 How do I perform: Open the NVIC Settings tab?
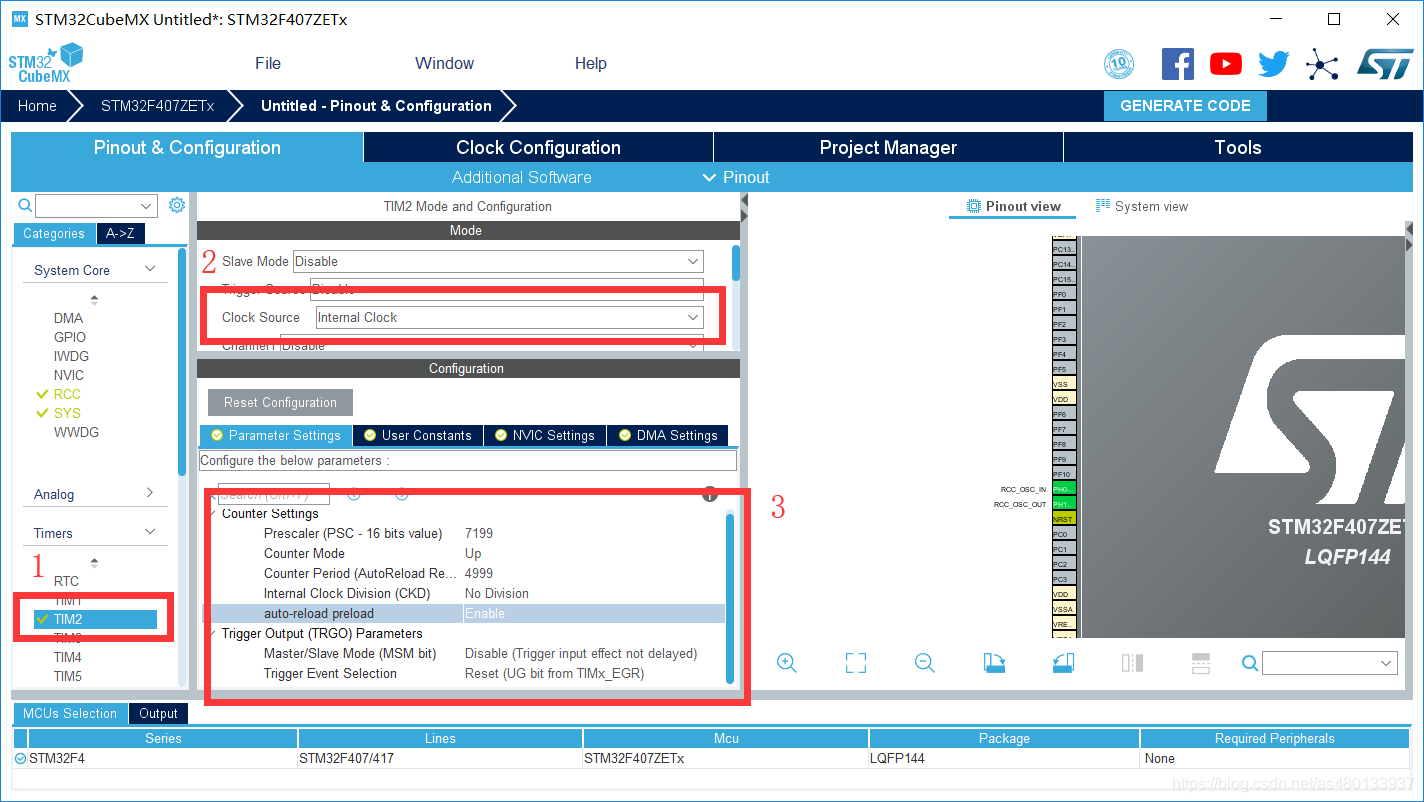[x=544, y=435]
